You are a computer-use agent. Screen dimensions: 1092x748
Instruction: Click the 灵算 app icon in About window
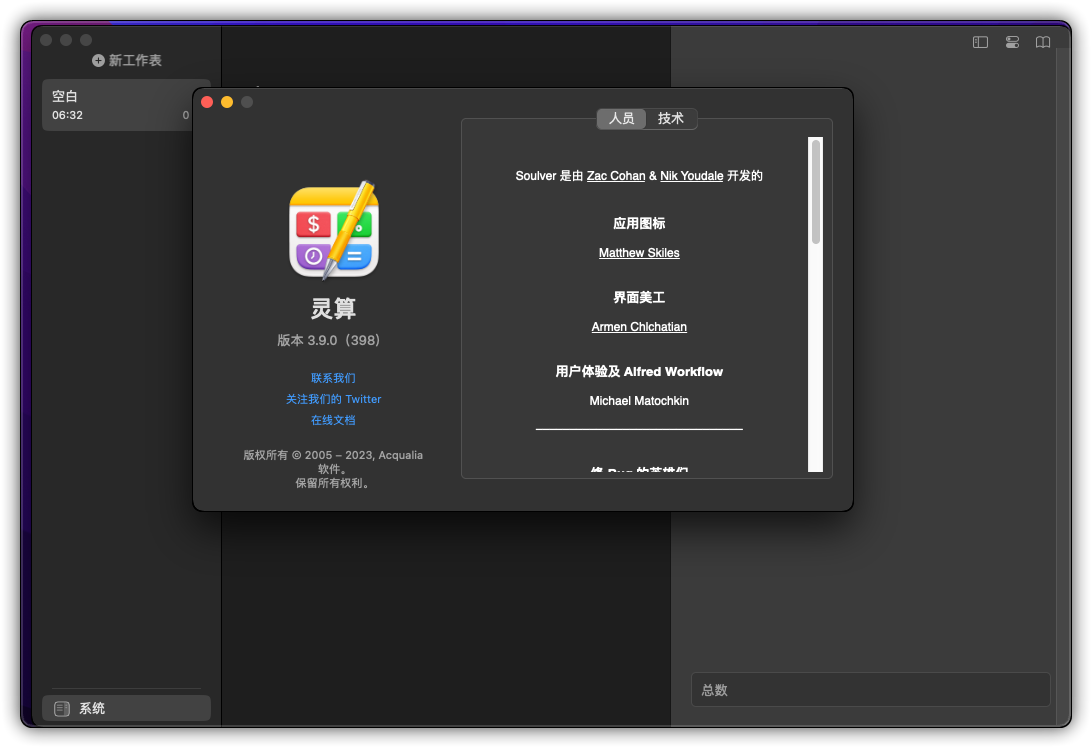334,231
